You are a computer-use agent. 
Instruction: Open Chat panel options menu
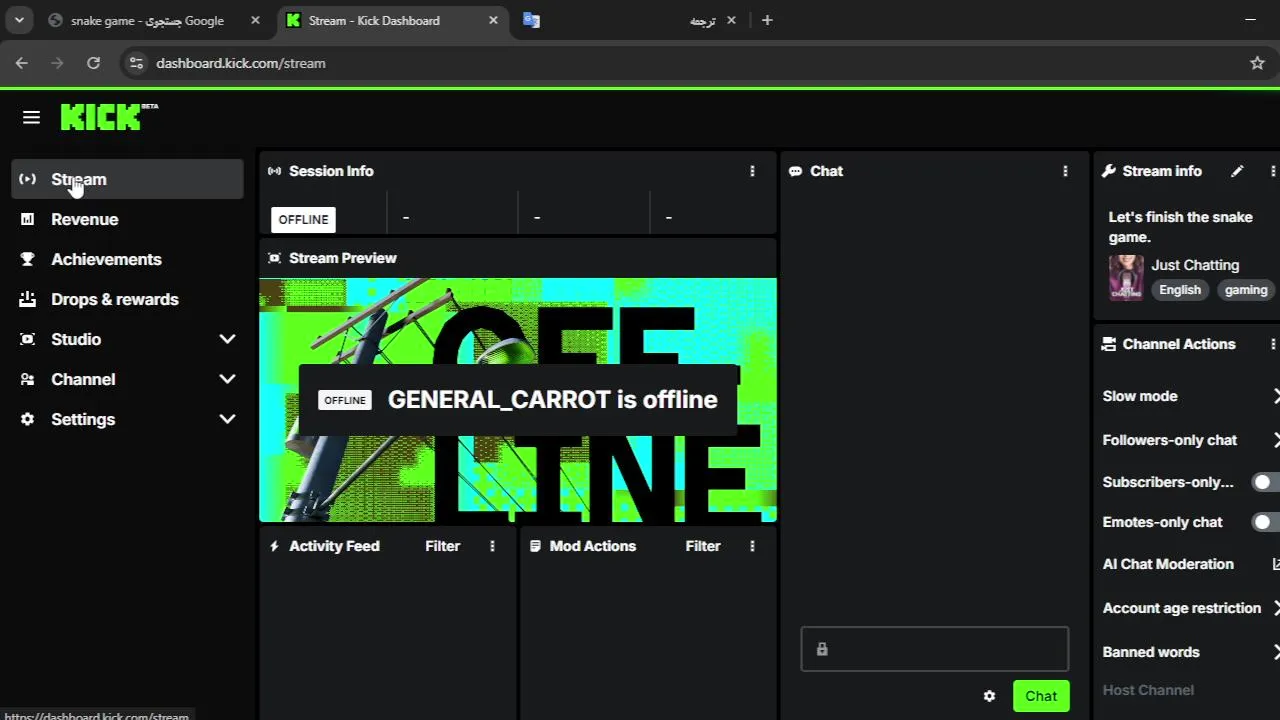pos(1065,171)
